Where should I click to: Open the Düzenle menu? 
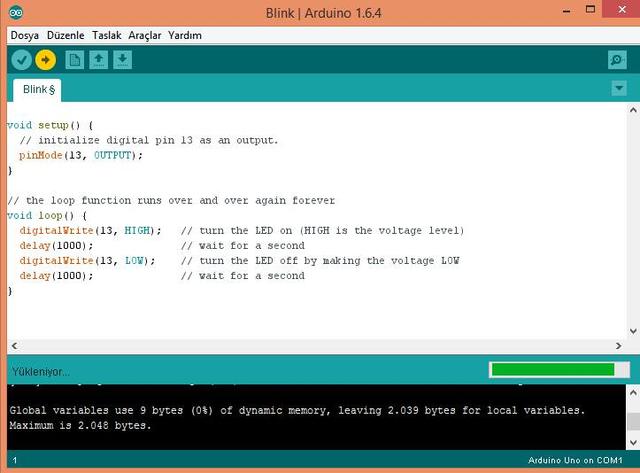66,36
